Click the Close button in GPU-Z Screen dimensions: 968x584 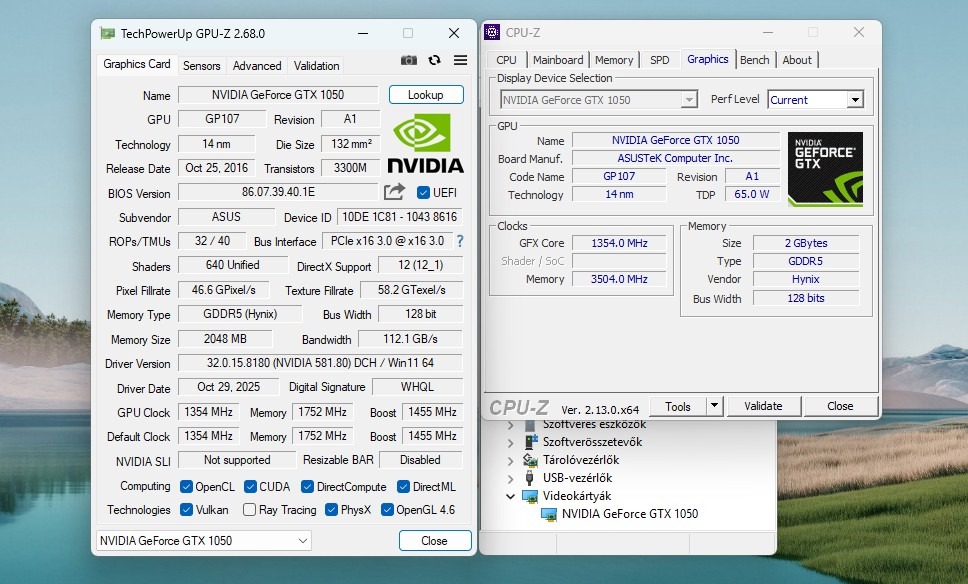pyautogui.click(x=435, y=541)
